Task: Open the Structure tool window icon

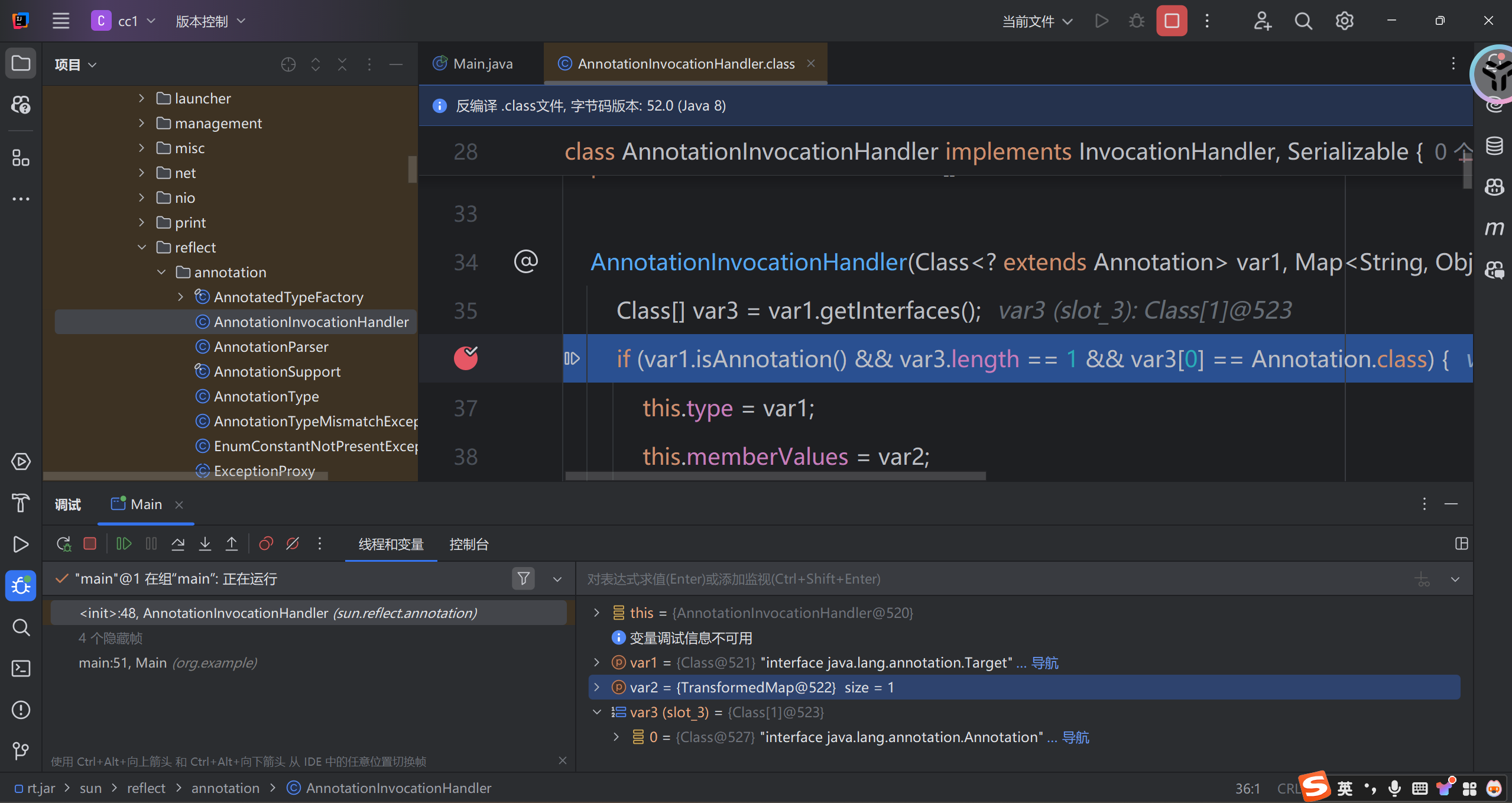Action: [x=21, y=158]
